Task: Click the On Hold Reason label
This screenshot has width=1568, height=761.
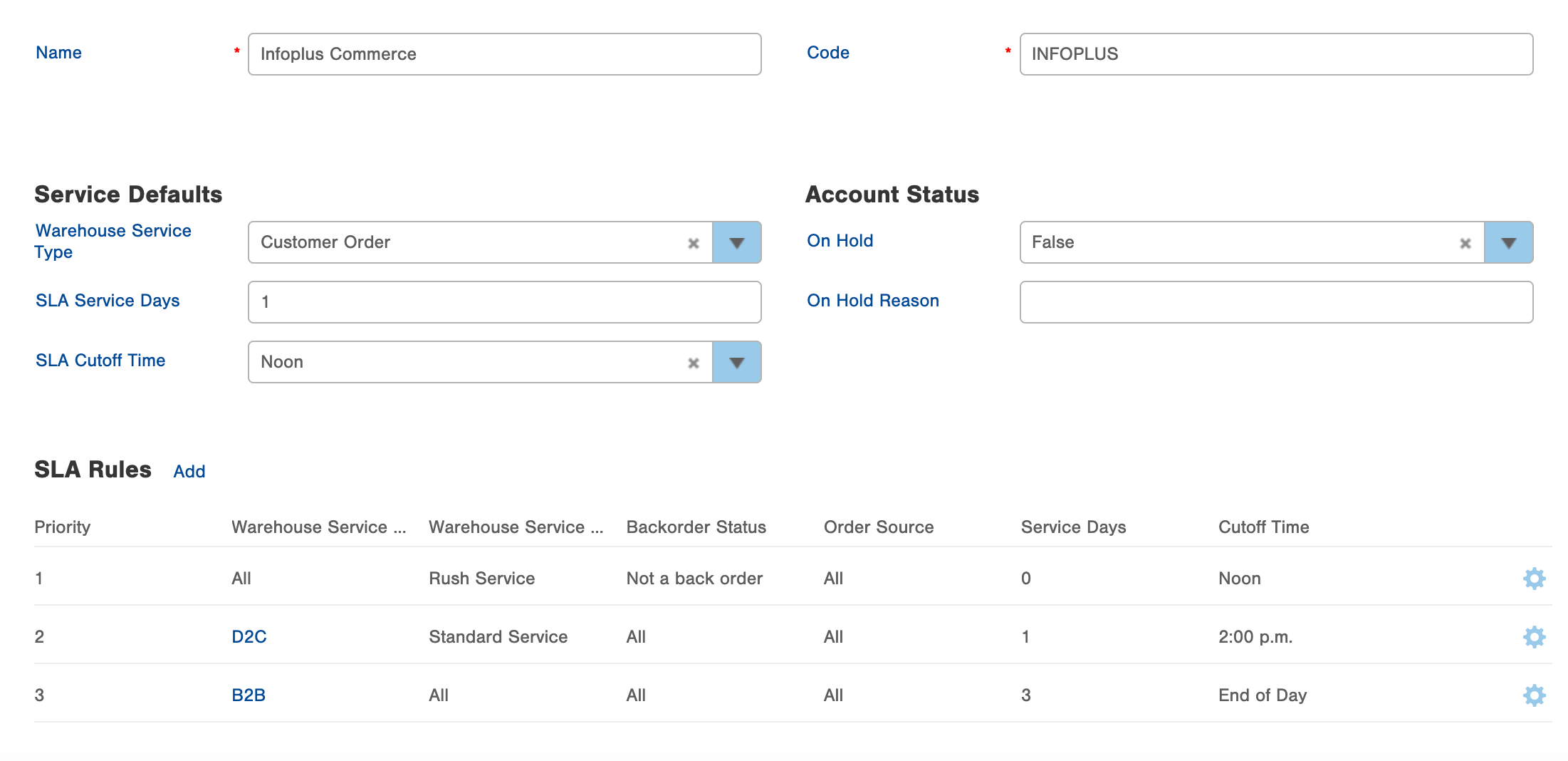Action: click(x=873, y=301)
